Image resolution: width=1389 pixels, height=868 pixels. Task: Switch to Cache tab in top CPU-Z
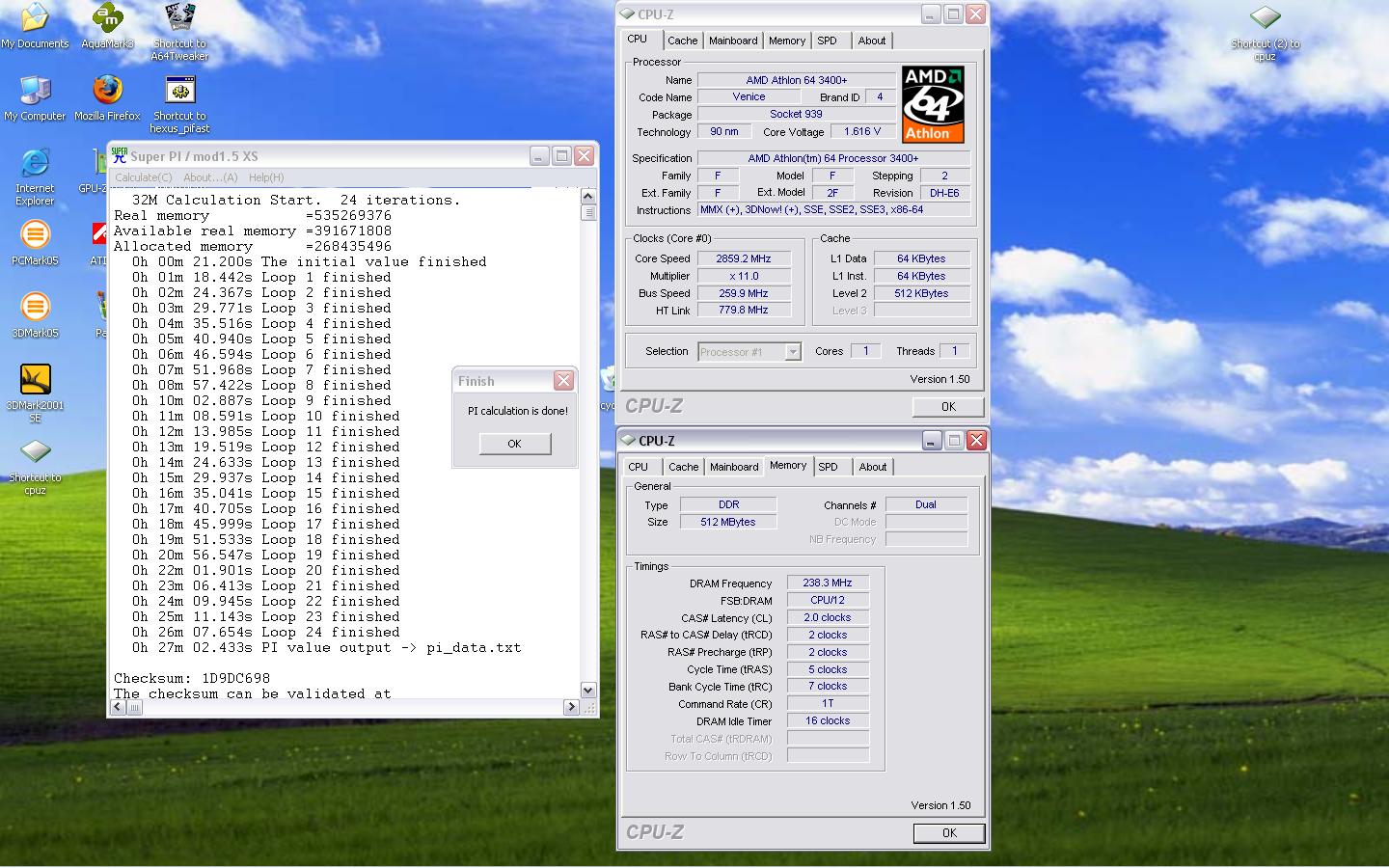click(682, 41)
